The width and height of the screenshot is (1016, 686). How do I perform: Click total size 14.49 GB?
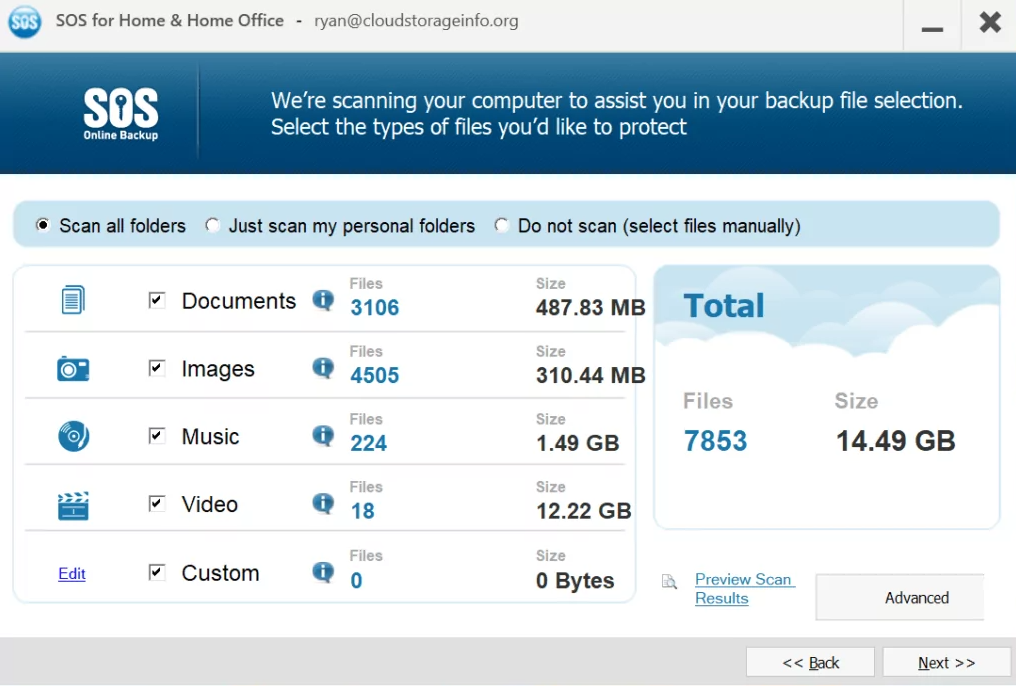pyautogui.click(x=895, y=441)
